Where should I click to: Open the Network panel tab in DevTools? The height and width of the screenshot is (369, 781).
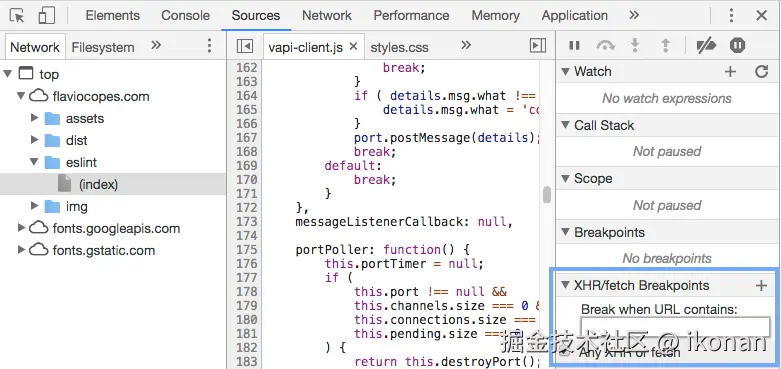click(x=327, y=15)
